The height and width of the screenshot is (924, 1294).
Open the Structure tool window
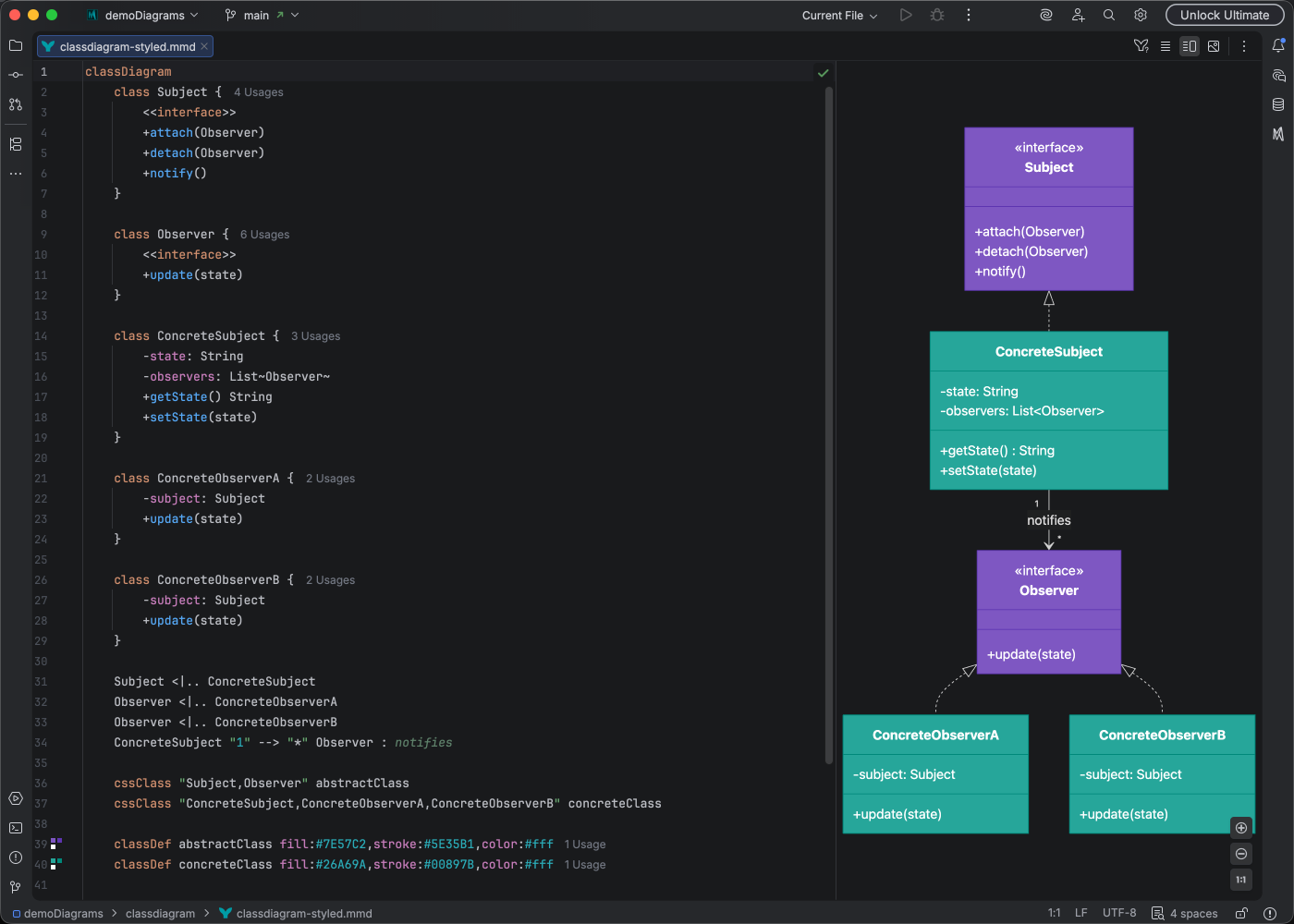(x=16, y=144)
